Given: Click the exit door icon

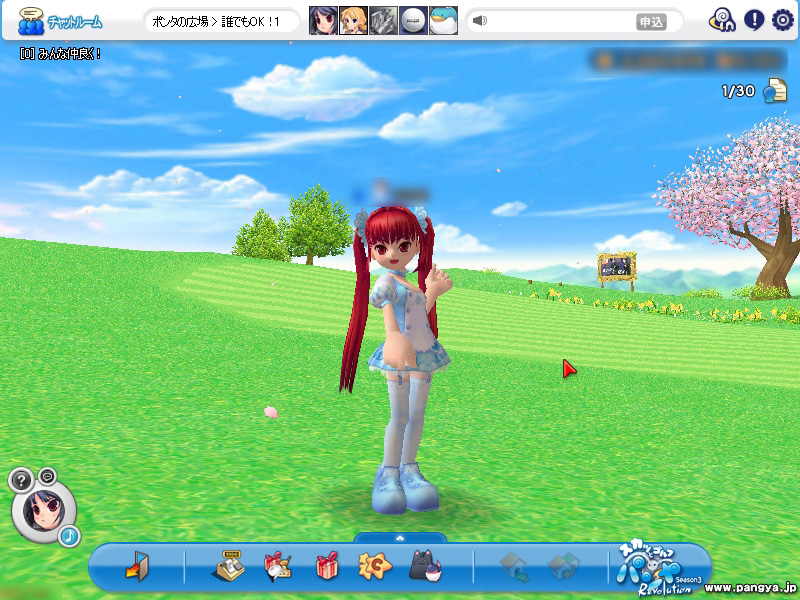Looking at the screenshot, I should [x=137, y=566].
